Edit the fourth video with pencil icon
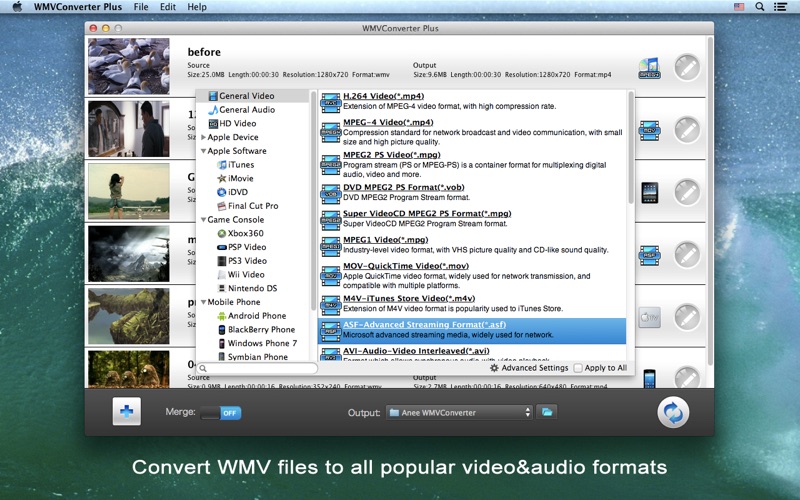The width and height of the screenshot is (800, 500). 687,255
